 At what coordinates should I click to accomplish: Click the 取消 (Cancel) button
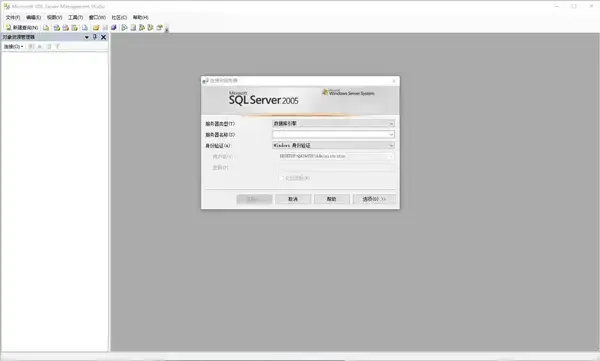tap(293, 199)
